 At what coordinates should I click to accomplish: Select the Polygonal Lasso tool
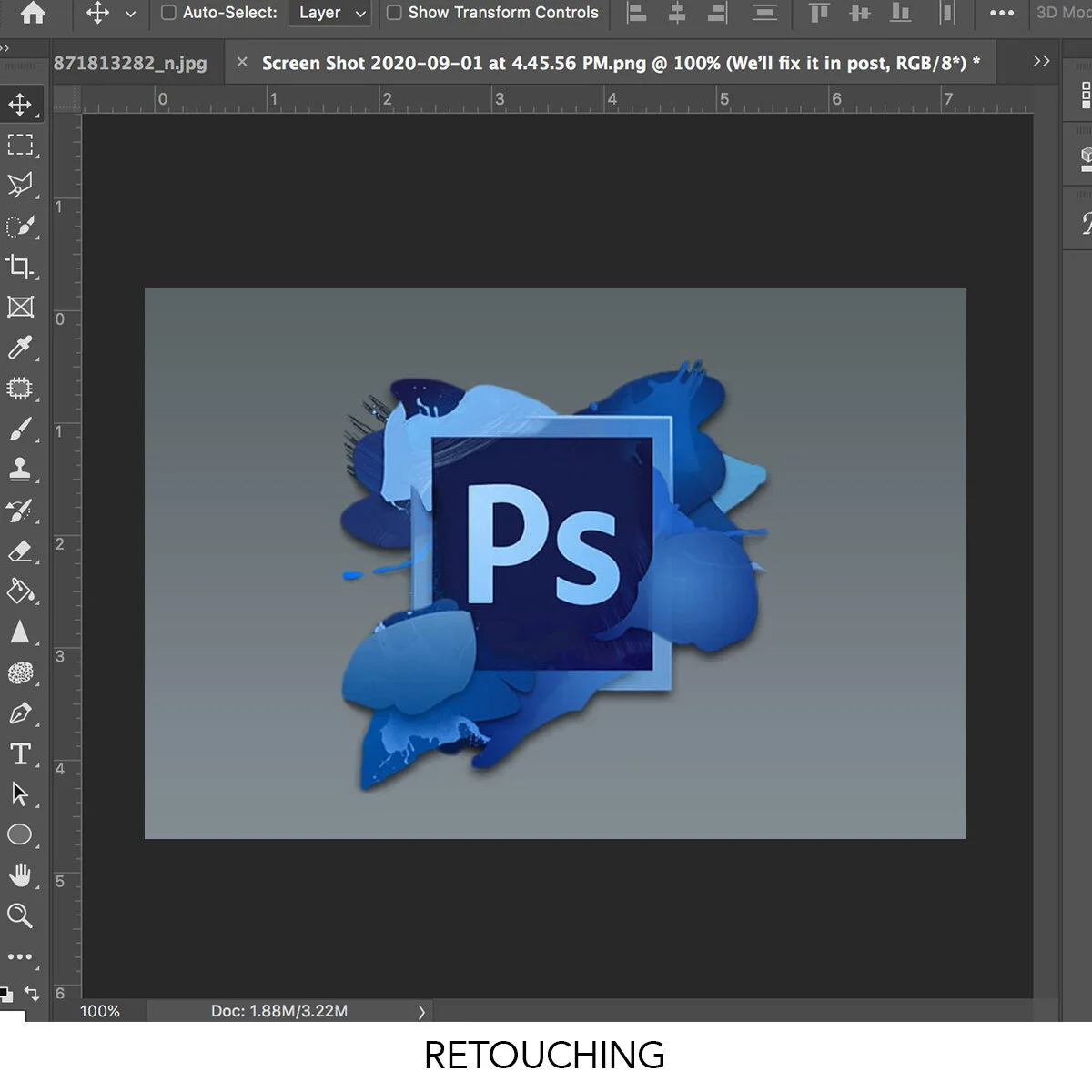coord(20,185)
